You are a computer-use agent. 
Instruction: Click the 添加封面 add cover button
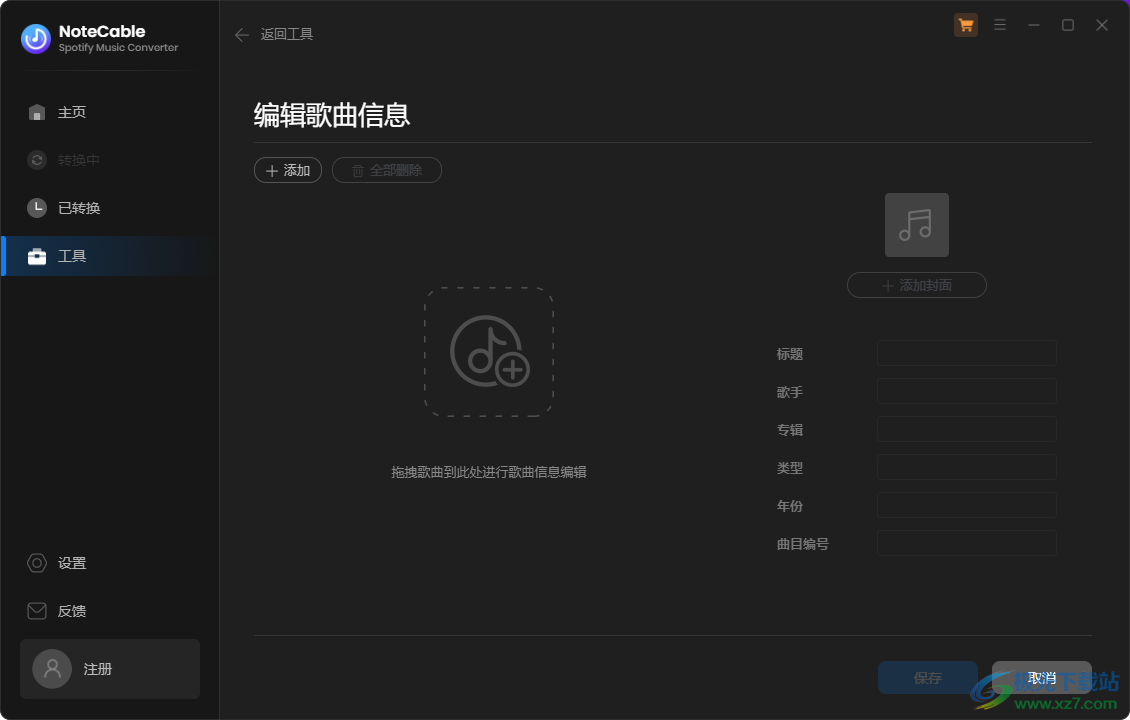[917, 285]
